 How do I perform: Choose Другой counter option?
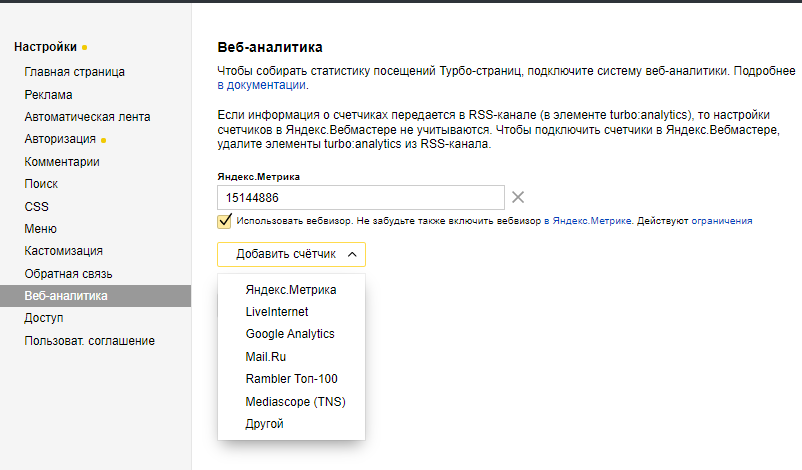point(265,424)
